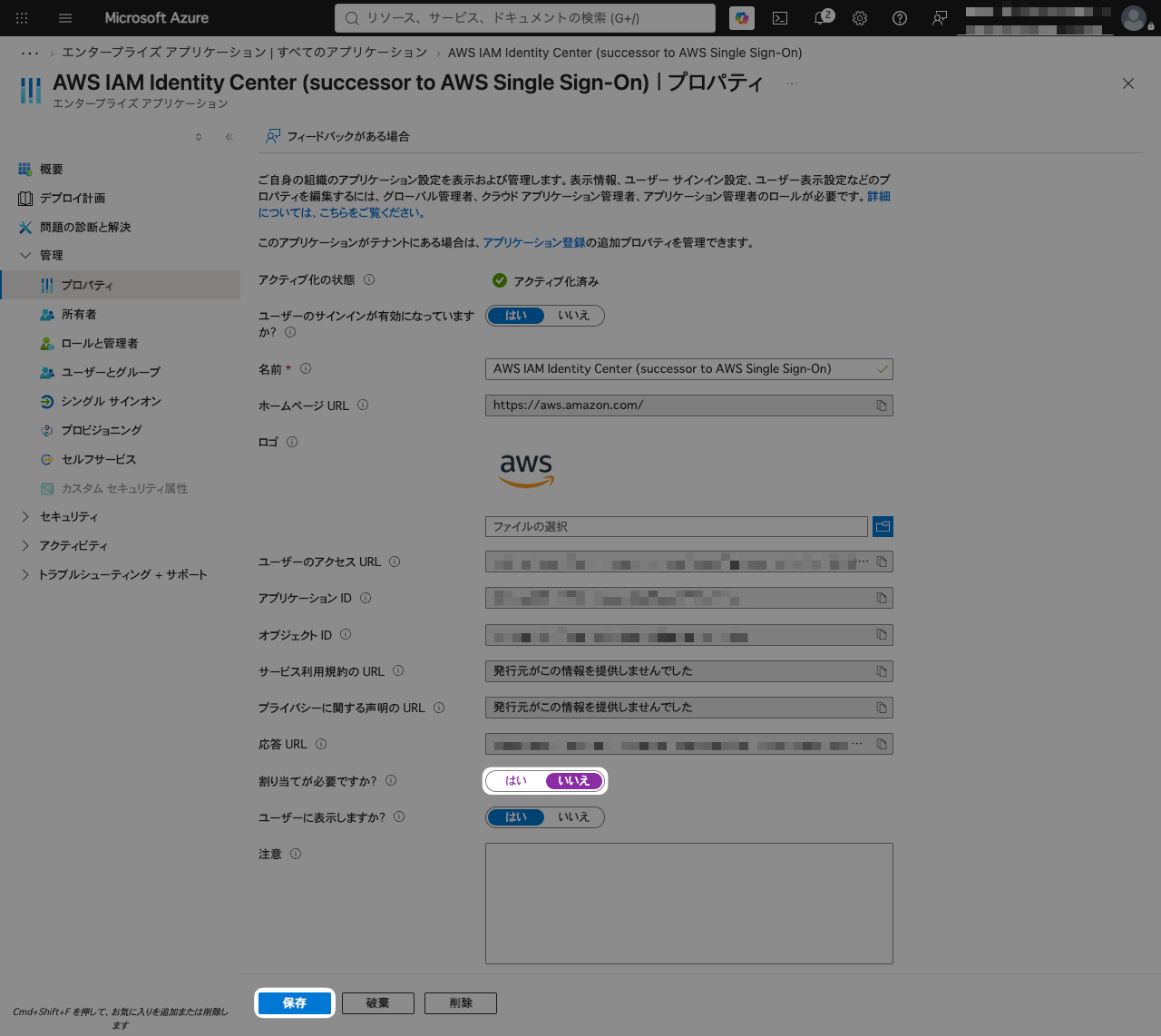Click the 注意 notes text area
Image resolution: width=1161 pixels, height=1036 pixels.
point(689,904)
